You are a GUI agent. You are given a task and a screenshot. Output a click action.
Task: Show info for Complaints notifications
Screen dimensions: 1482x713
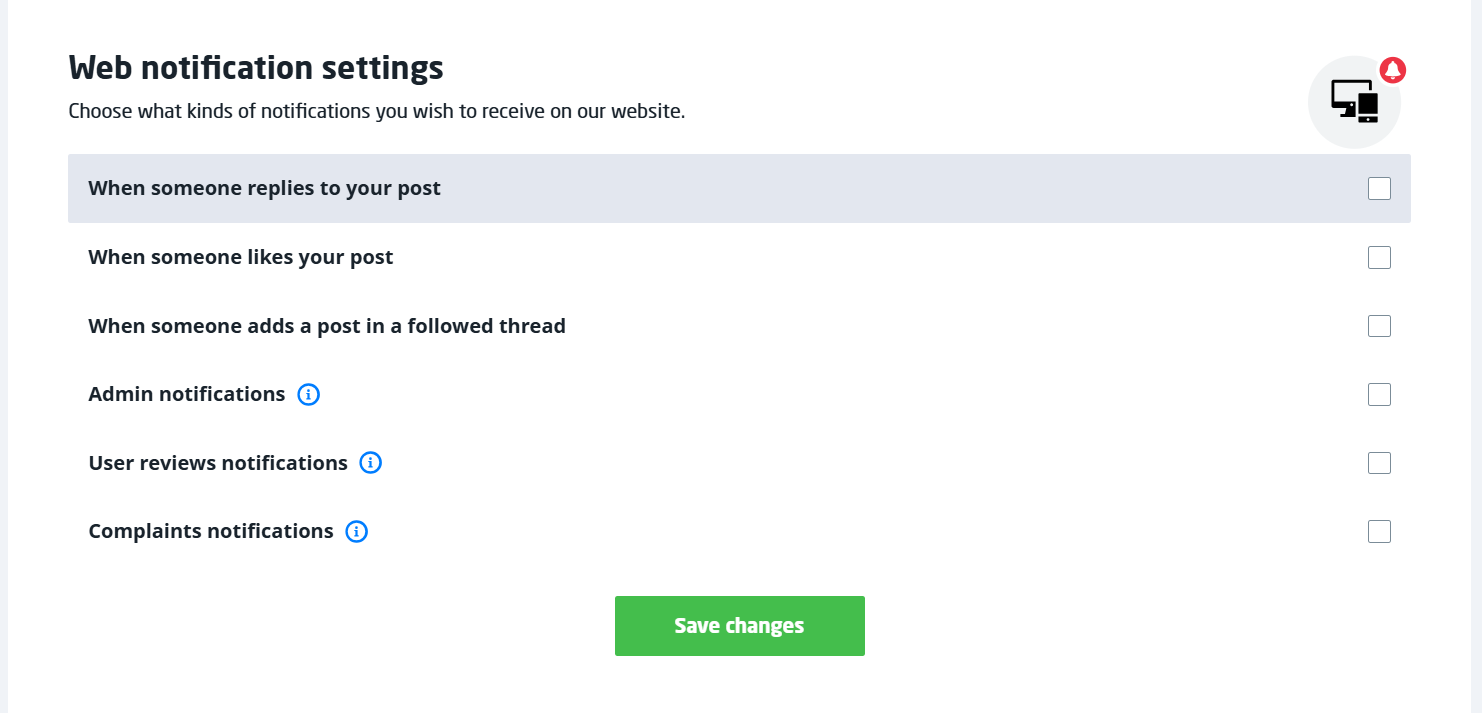[356, 532]
